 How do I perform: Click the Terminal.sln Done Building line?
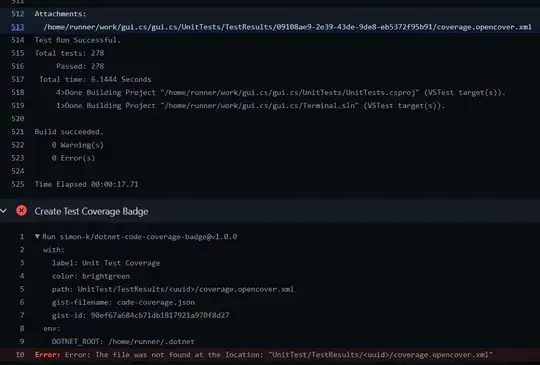(250, 105)
